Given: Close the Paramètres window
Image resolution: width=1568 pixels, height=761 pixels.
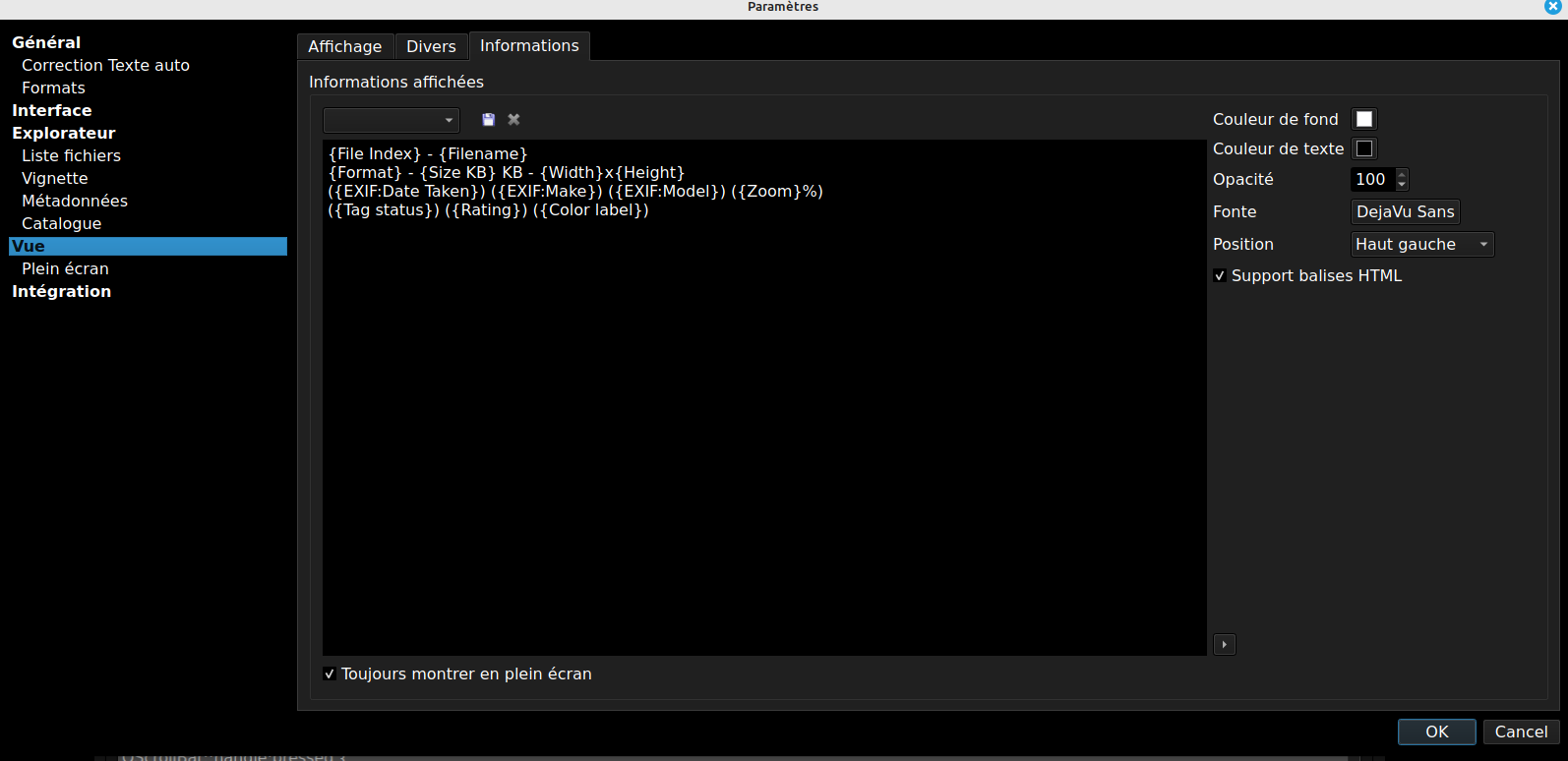Looking at the screenshot, I should click(1552, 7).
